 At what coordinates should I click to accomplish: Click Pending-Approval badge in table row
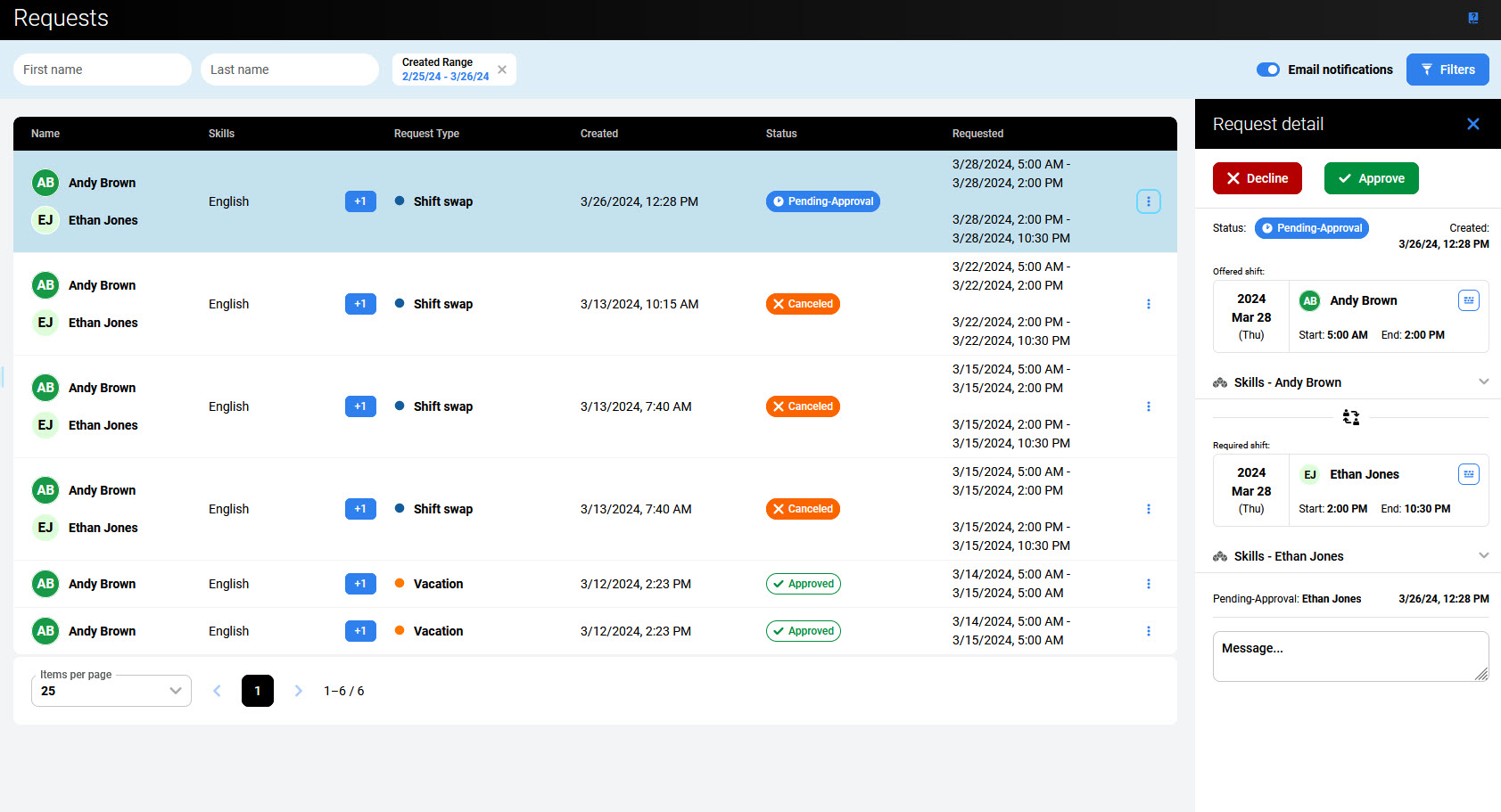click(823, 201)
